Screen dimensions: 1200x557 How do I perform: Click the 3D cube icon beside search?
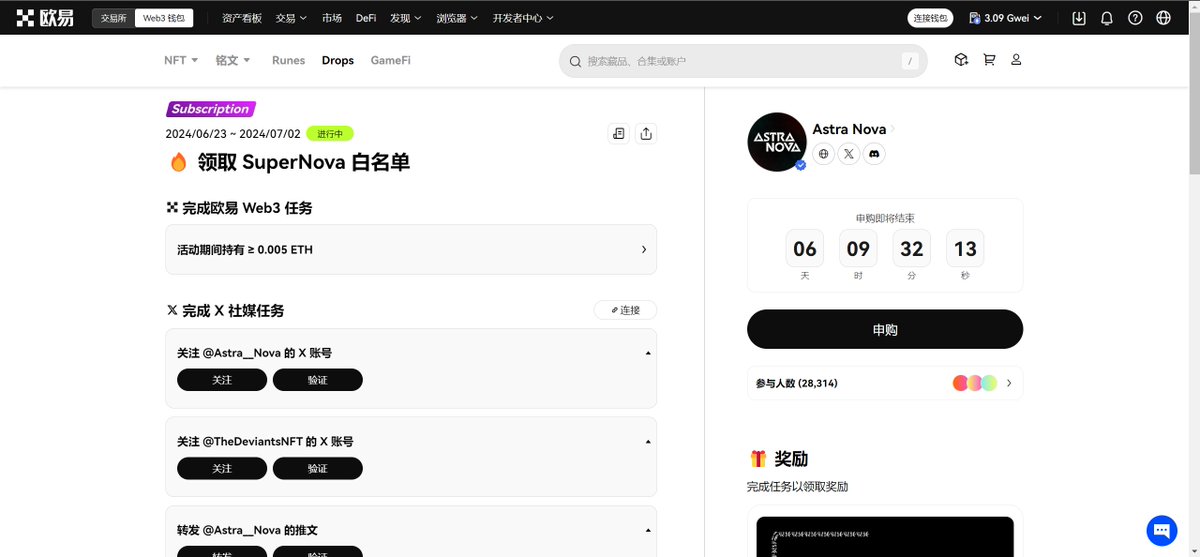[x=961, y=60]
